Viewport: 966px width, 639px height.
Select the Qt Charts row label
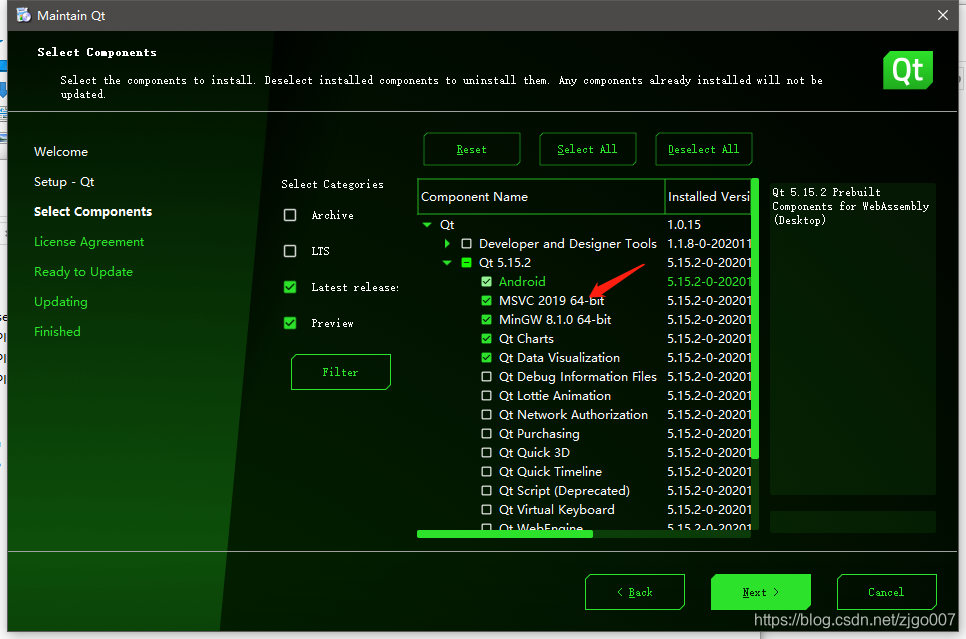coord(526,339)
